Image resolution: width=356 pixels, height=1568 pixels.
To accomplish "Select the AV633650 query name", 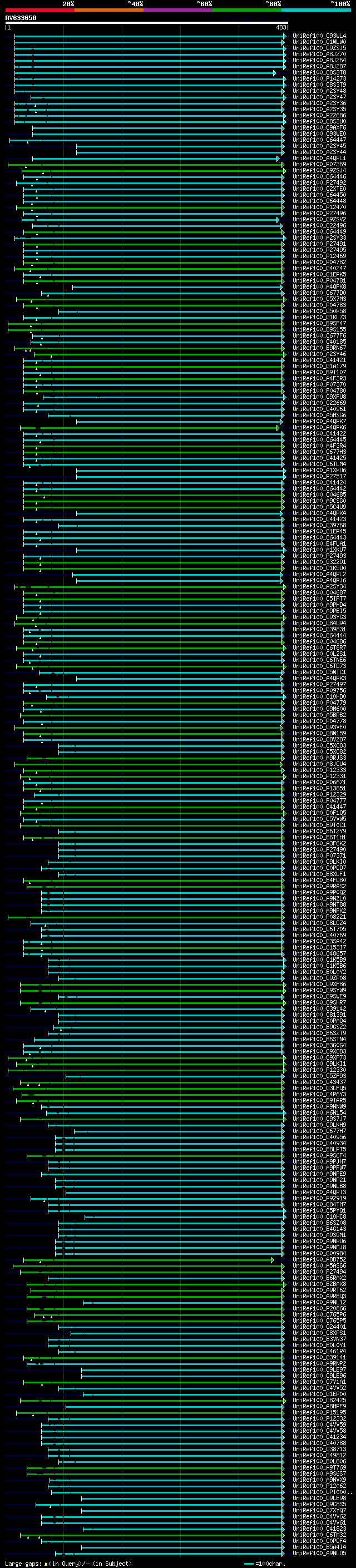I will (x=21, y=18).
